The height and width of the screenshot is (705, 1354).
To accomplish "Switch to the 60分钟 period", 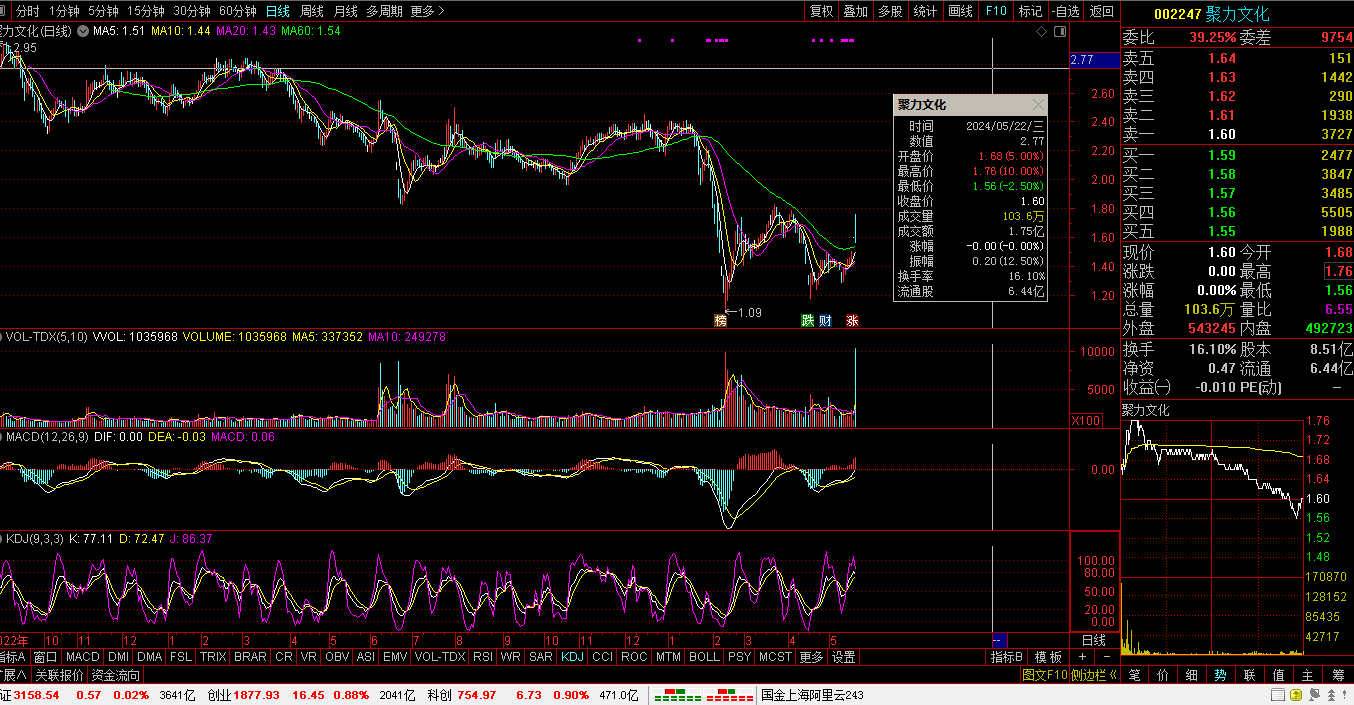I will pyautogui.click(x=238, y=11).
